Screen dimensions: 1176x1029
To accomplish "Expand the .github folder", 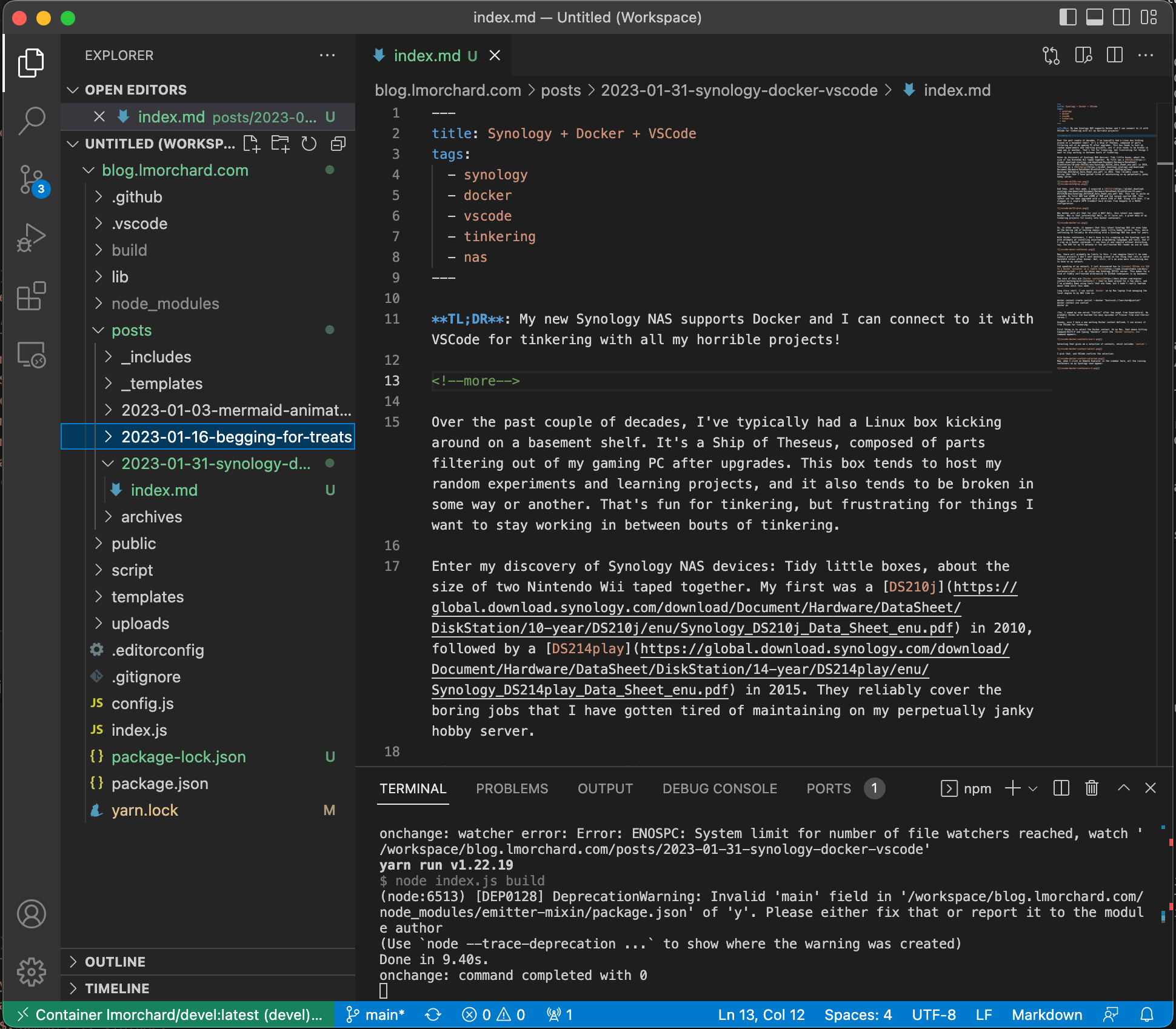I will [x=208, y=197].
